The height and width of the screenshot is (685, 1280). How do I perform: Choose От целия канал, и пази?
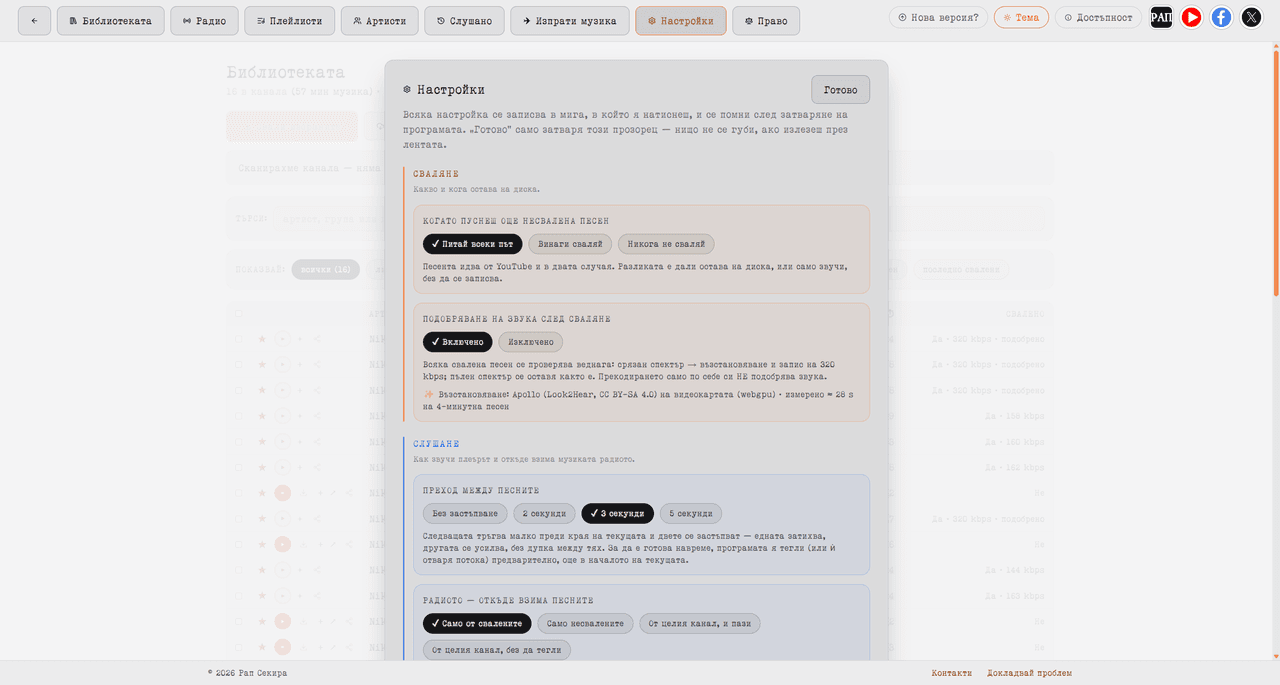pyautogui.click(x=700, y=624)
